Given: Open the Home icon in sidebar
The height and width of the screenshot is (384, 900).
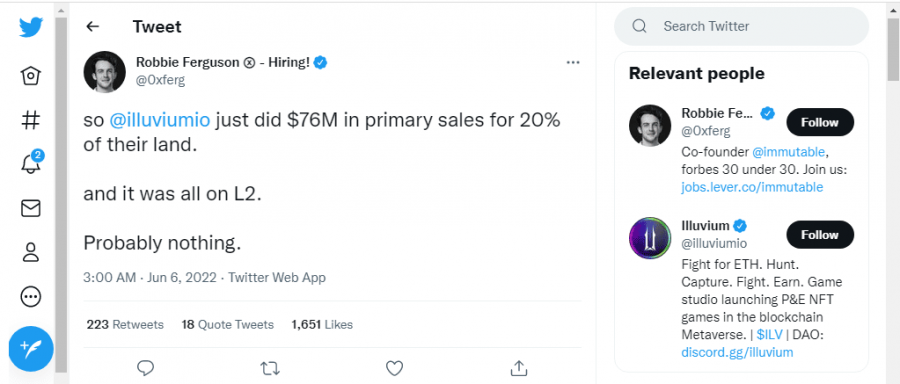Looking at the screenshot, I should (30, 75).
